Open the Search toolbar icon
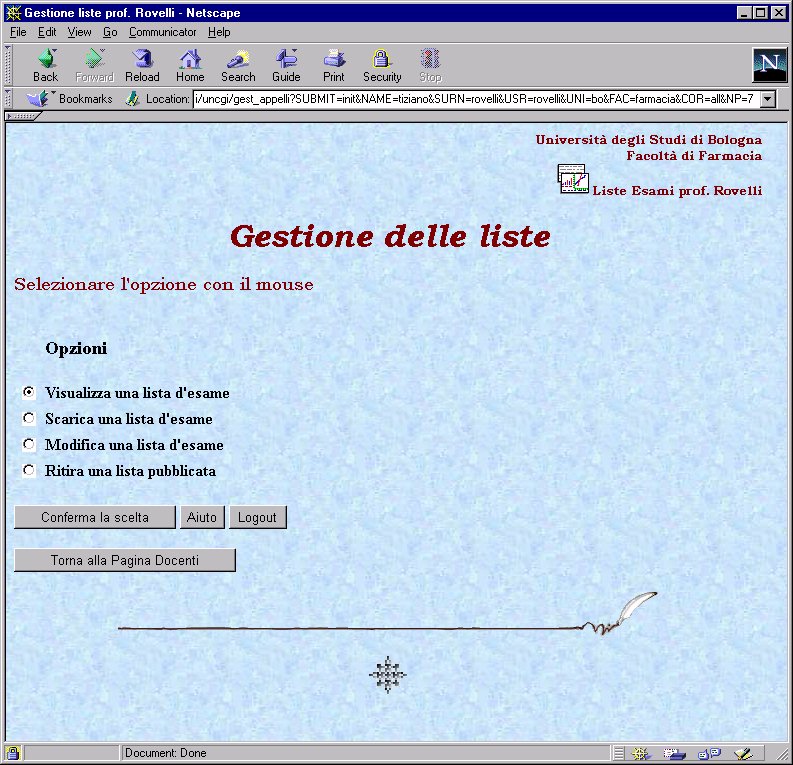Screen dimensions: 793x765 238,65
